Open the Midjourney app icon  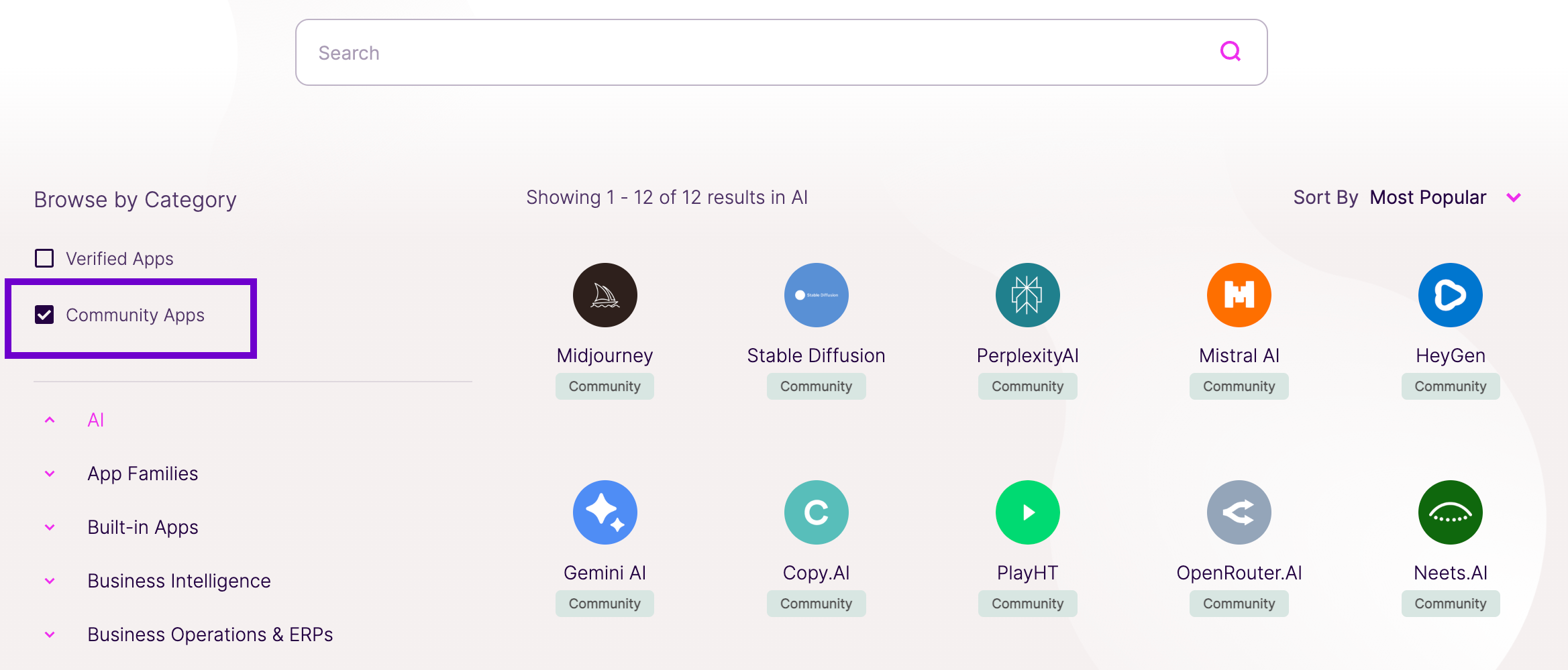click(x=605, y=295)
